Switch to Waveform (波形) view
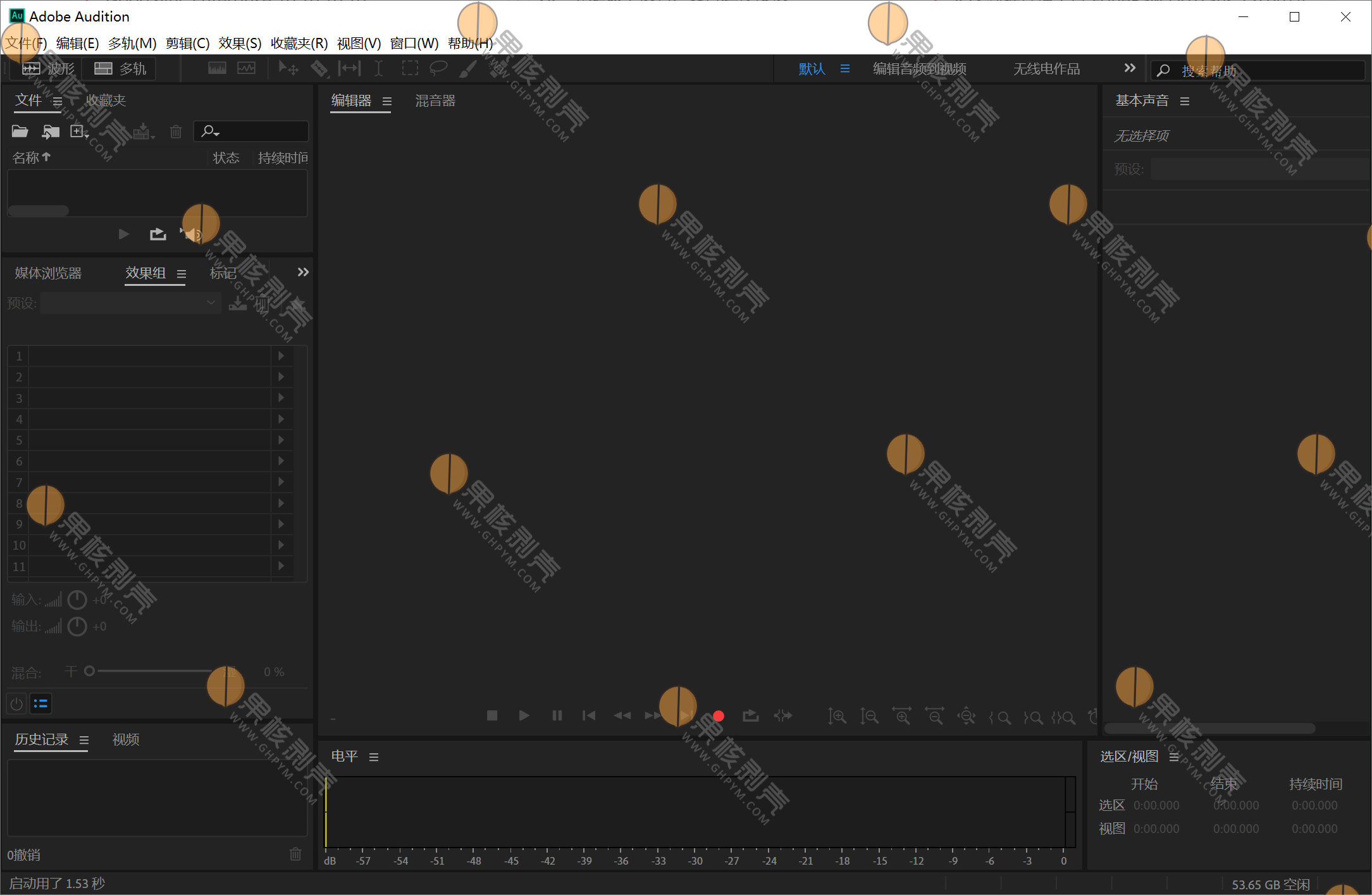The width and height of the screenshot is (1372, 895). (48, 68)
